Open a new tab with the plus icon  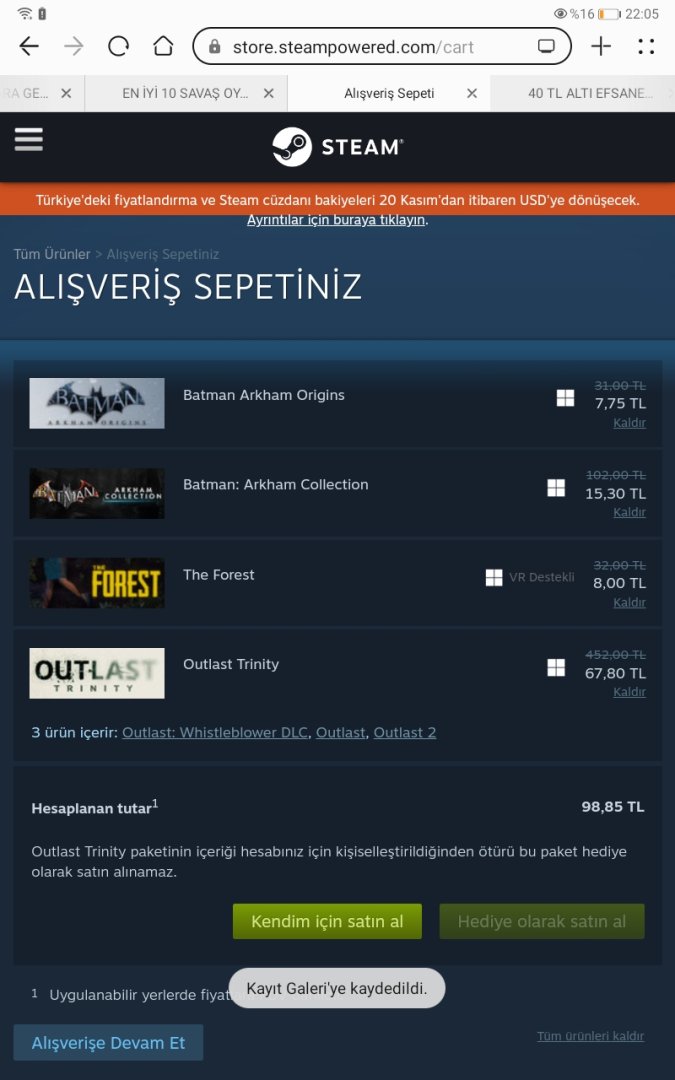pos(601,46)
